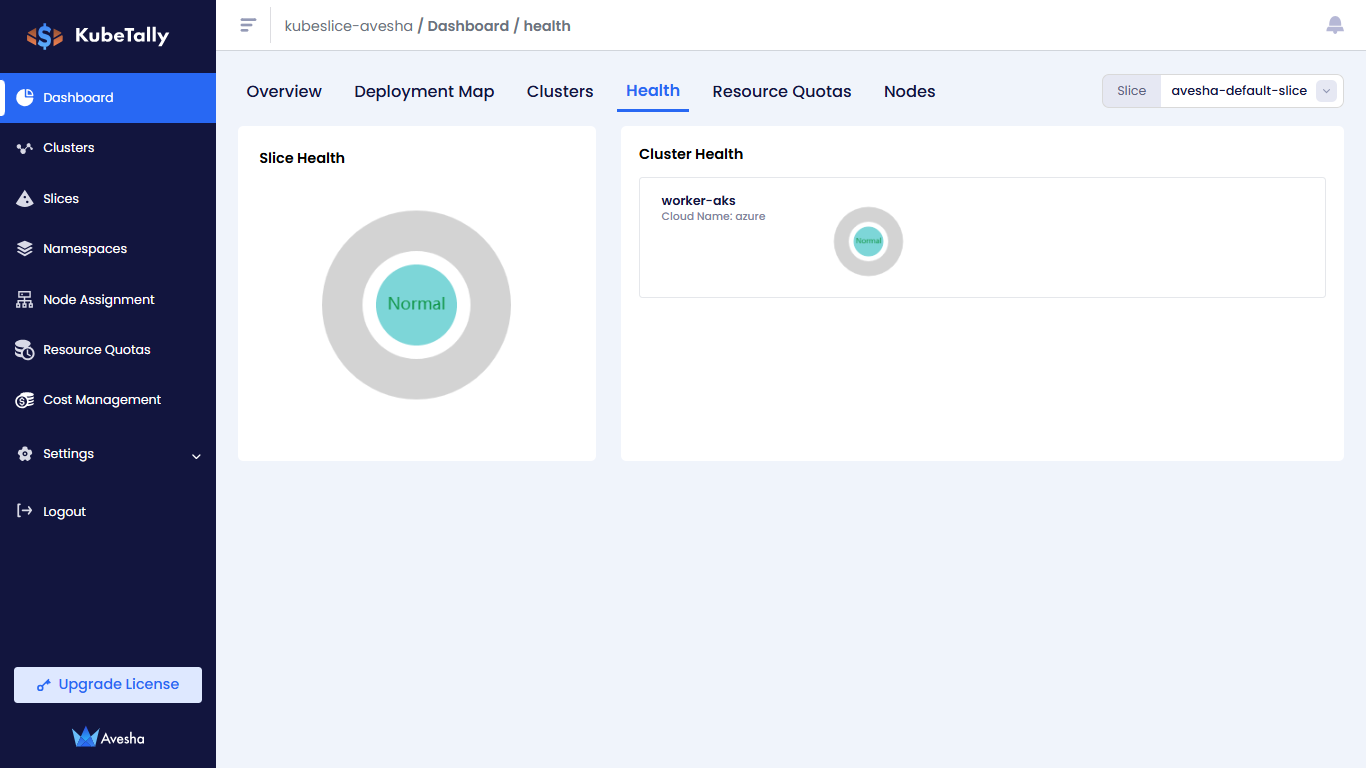The width and height of the screenshot is (1366, 768).
Task: Open Clusters in the sidebar
Action: [108, 148]
